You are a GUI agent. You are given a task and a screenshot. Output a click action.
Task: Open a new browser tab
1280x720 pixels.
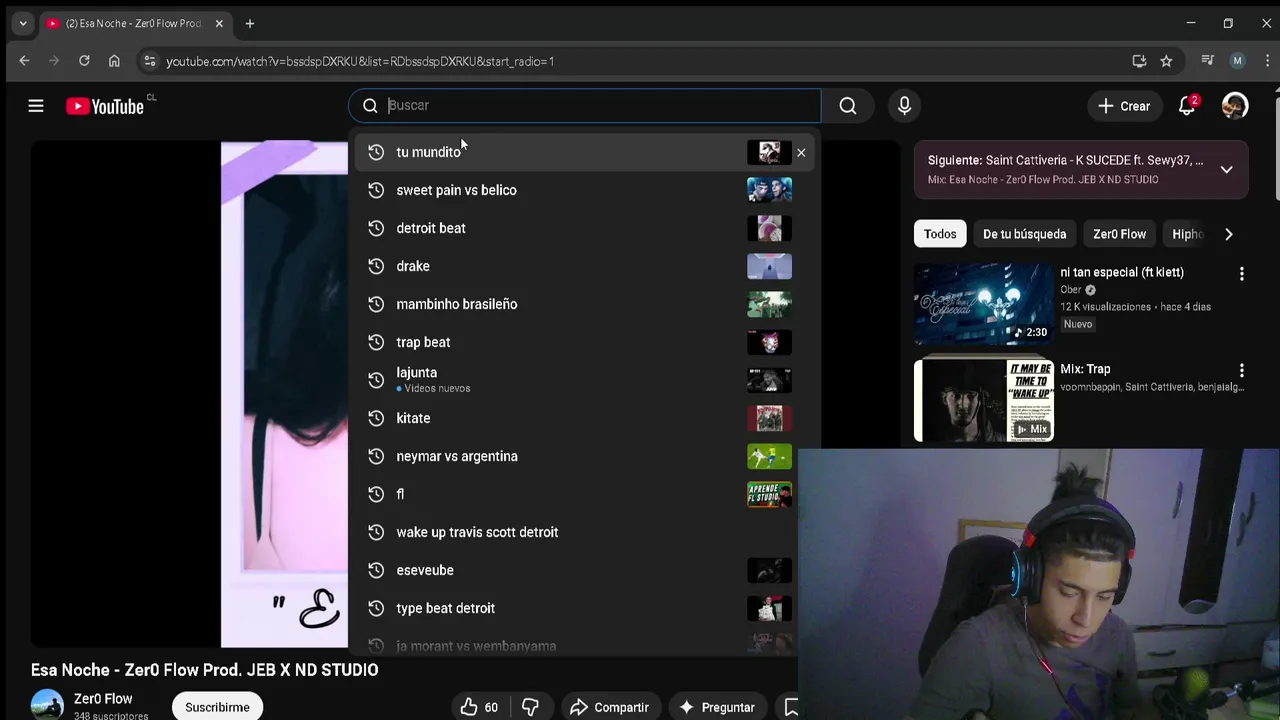[x=250, y=23]
